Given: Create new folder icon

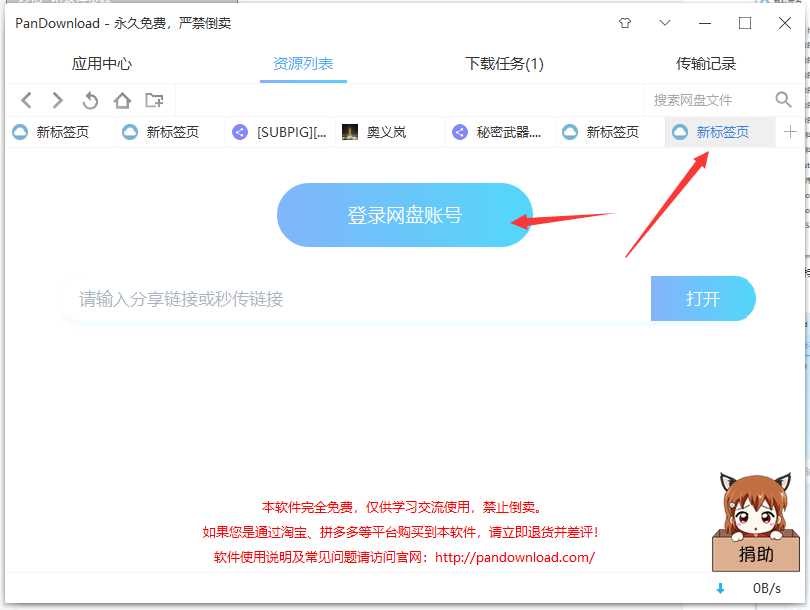Looking at the screenshot, I should click(154, 100).
